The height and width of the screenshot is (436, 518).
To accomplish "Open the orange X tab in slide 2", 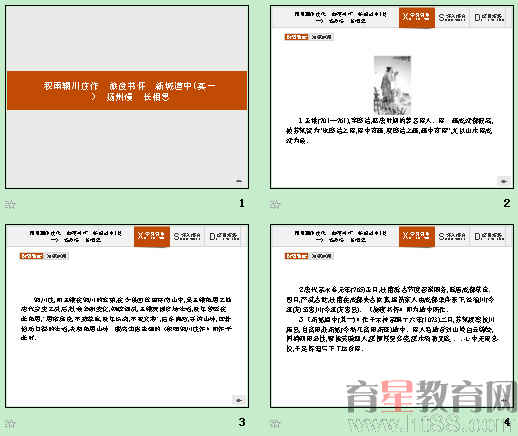I will [x=417, y=17].
